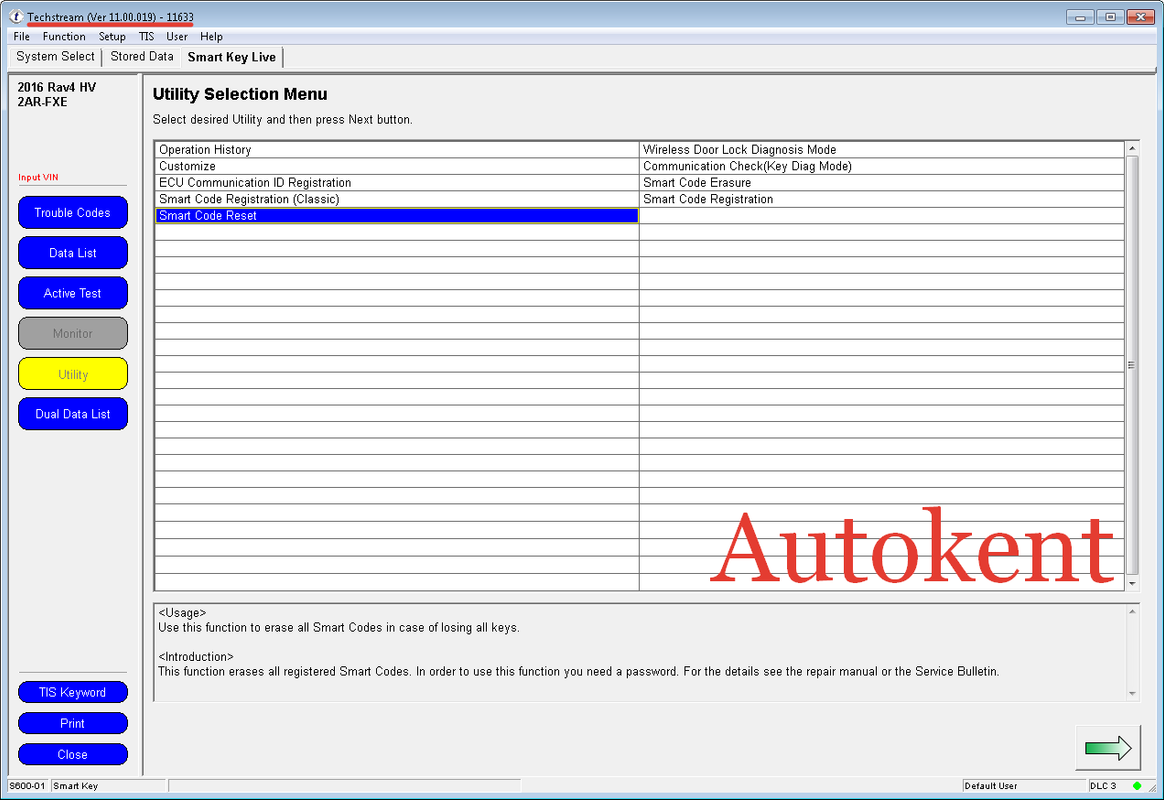Click the green Next arrow button

(x=1108, y=747)
